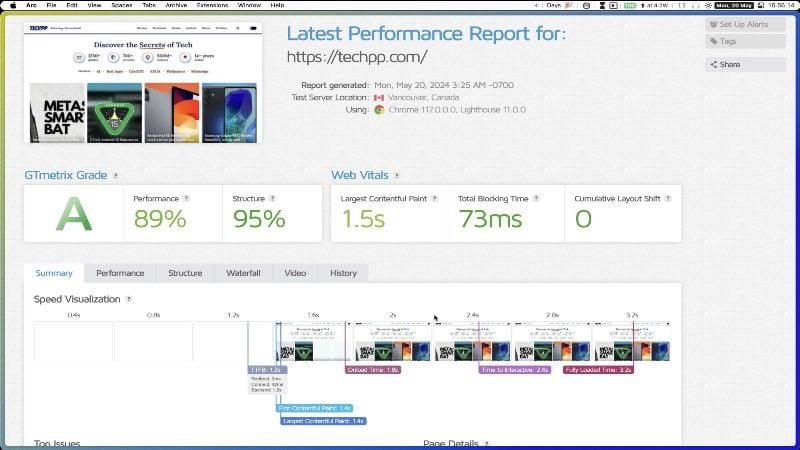
Task: Click the Canada flag icon
Action: (x=379, y=97)
